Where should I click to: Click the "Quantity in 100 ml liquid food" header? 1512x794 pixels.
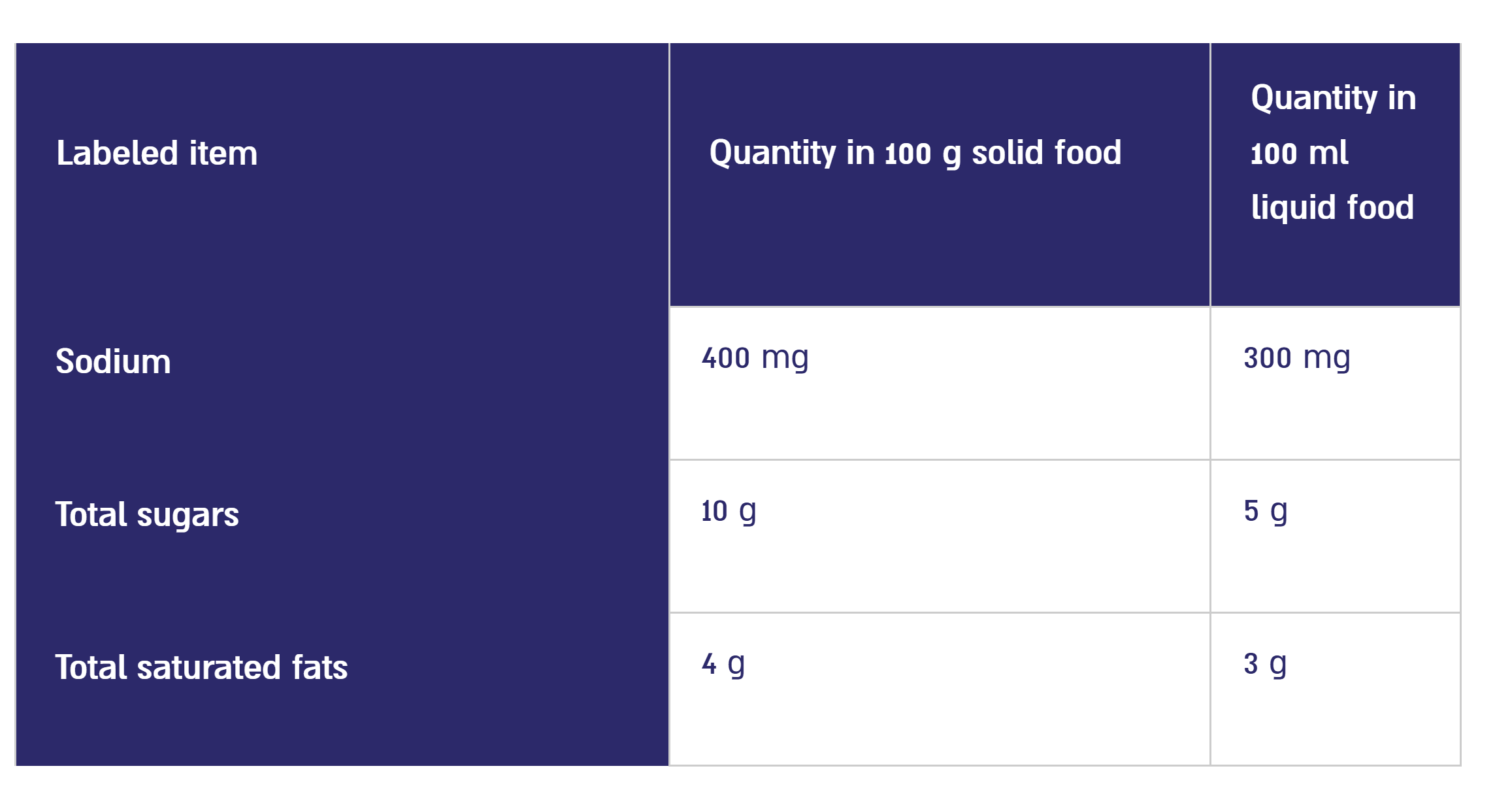pos(1333,154)
